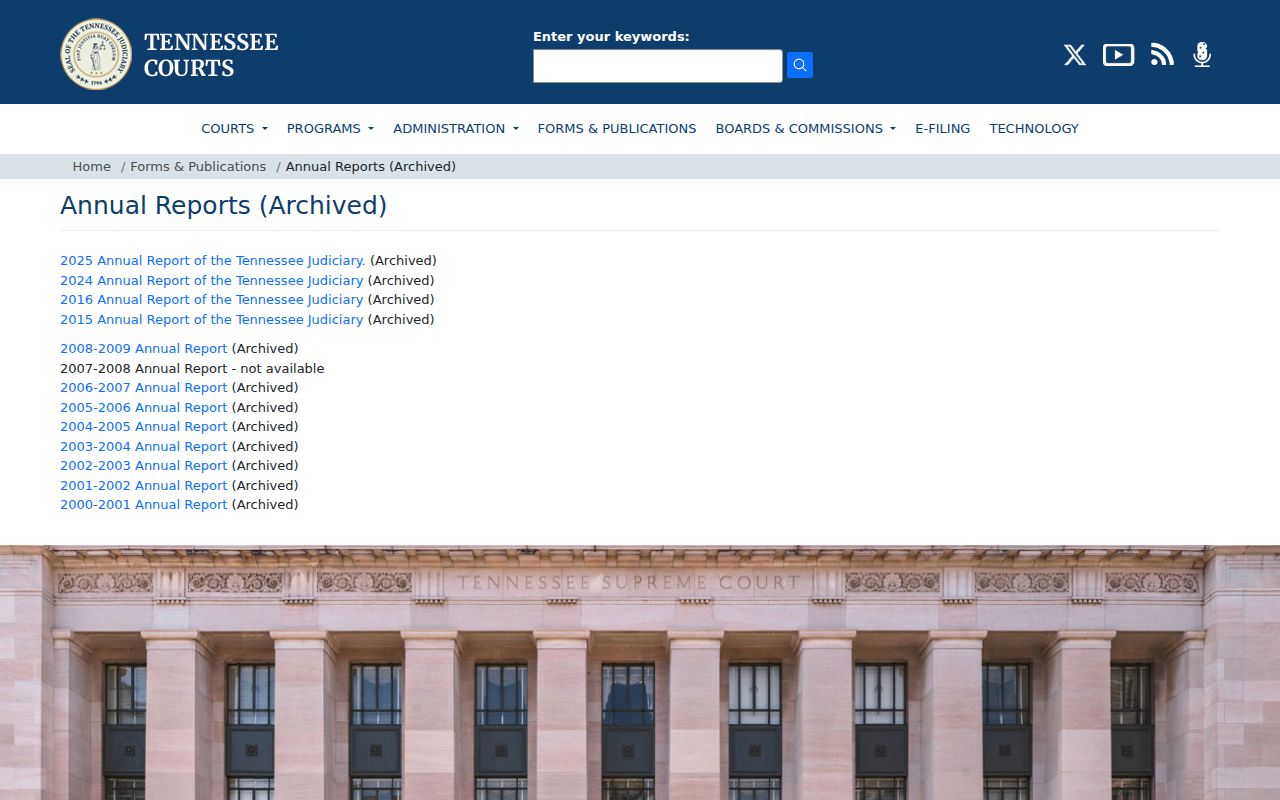Open the 2000-2001 Annual Report link
Viewport: 1280px width, 800px height.
144,505
